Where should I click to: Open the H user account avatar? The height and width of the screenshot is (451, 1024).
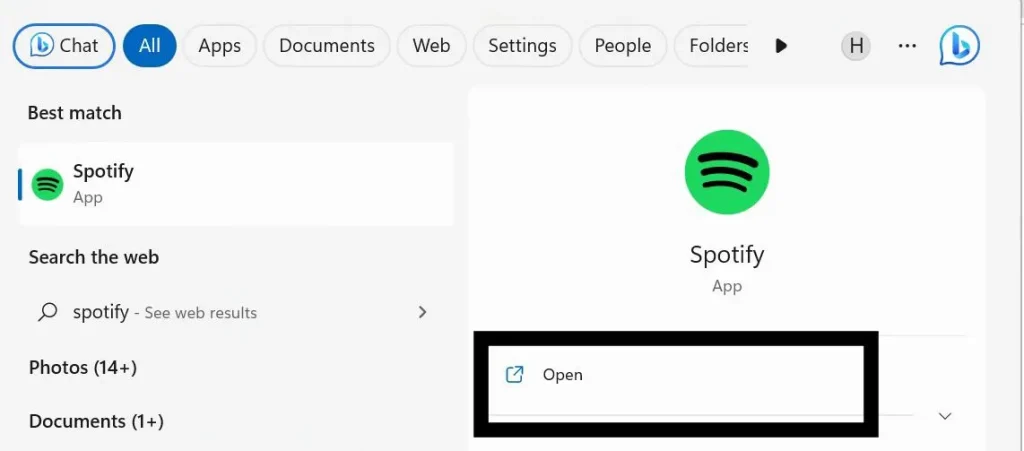[x=856, y=46]
